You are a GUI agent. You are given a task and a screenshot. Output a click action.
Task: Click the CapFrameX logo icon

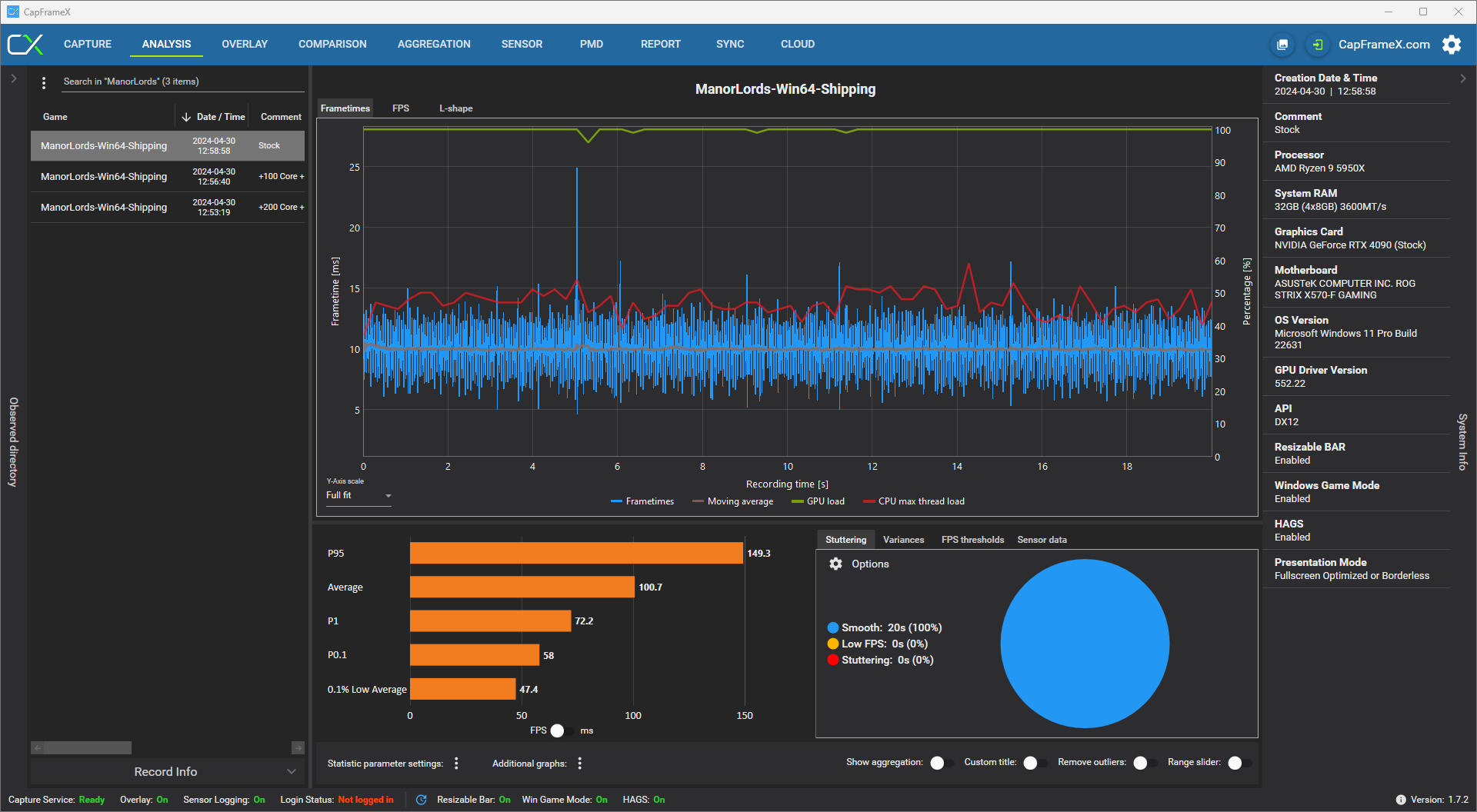pyautogui.click(x=25, y=45)
